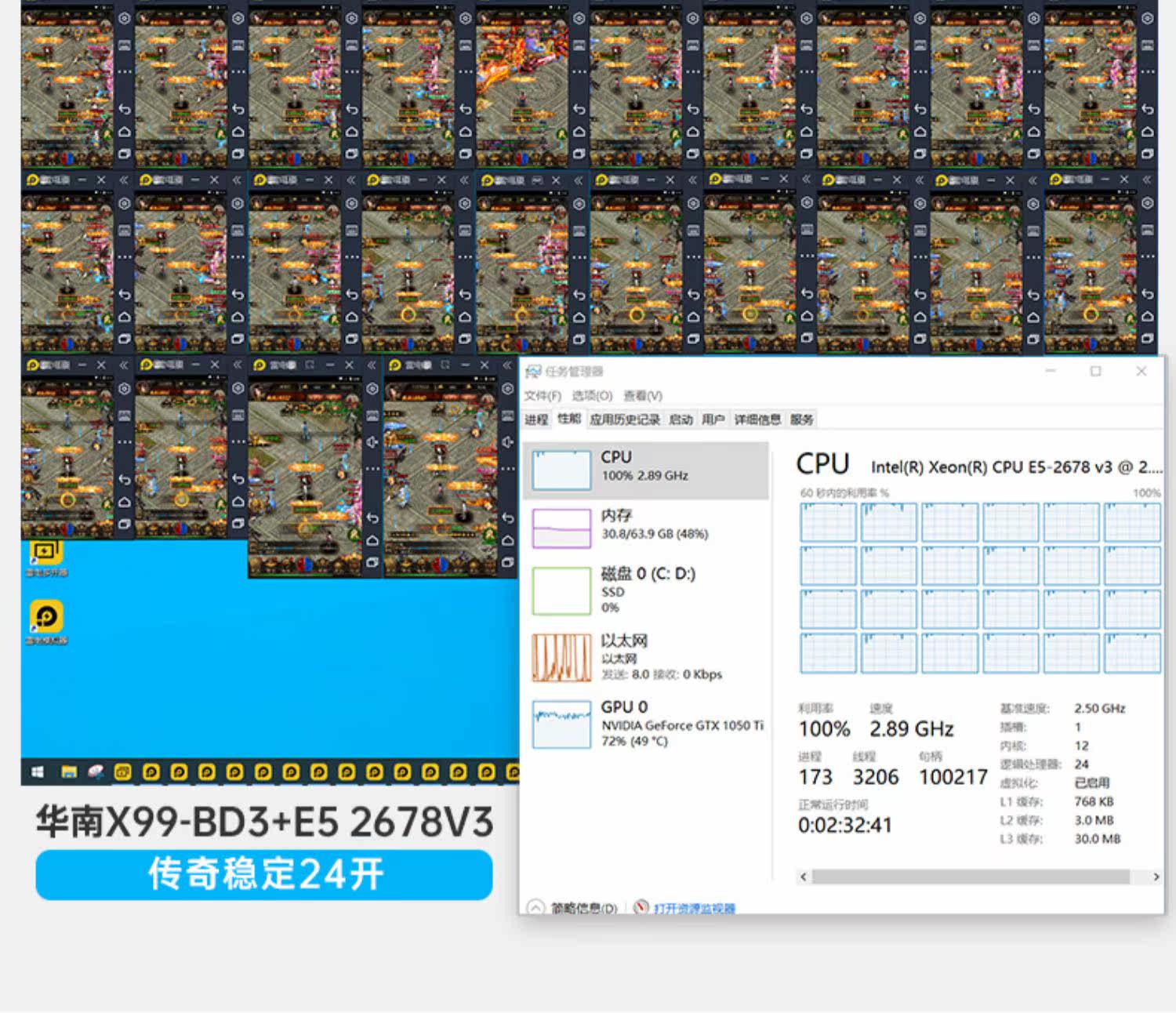Viewport: 1176px width, 1013px height.
Task: Maximize the 任务管理器 window
Action: click(1095, 371)
